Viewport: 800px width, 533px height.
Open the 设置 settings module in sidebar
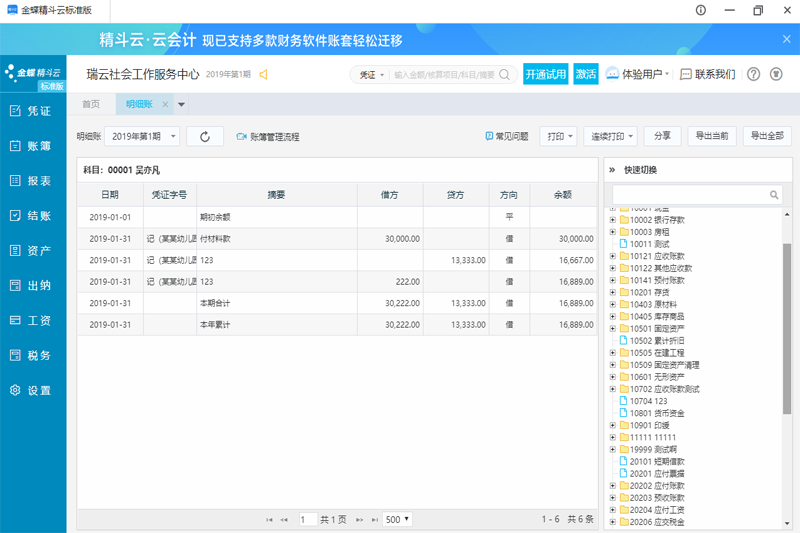[x=31, y=390]
